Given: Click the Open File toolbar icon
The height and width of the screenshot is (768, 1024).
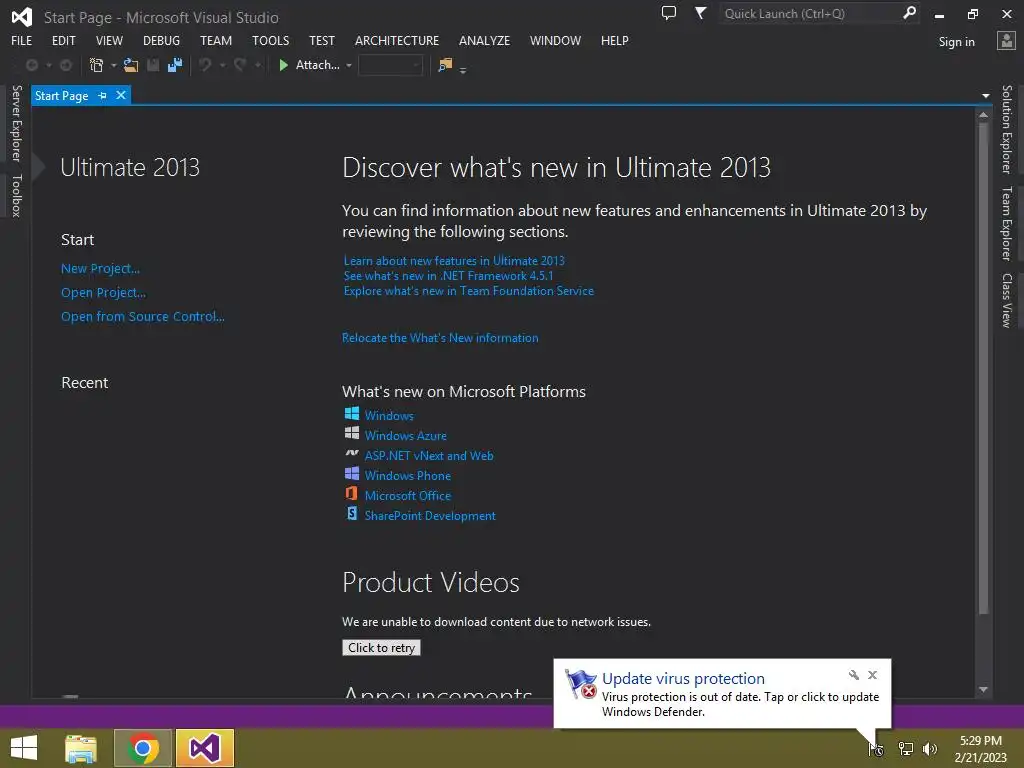Looking at the screenshot, I should [131, 65].
